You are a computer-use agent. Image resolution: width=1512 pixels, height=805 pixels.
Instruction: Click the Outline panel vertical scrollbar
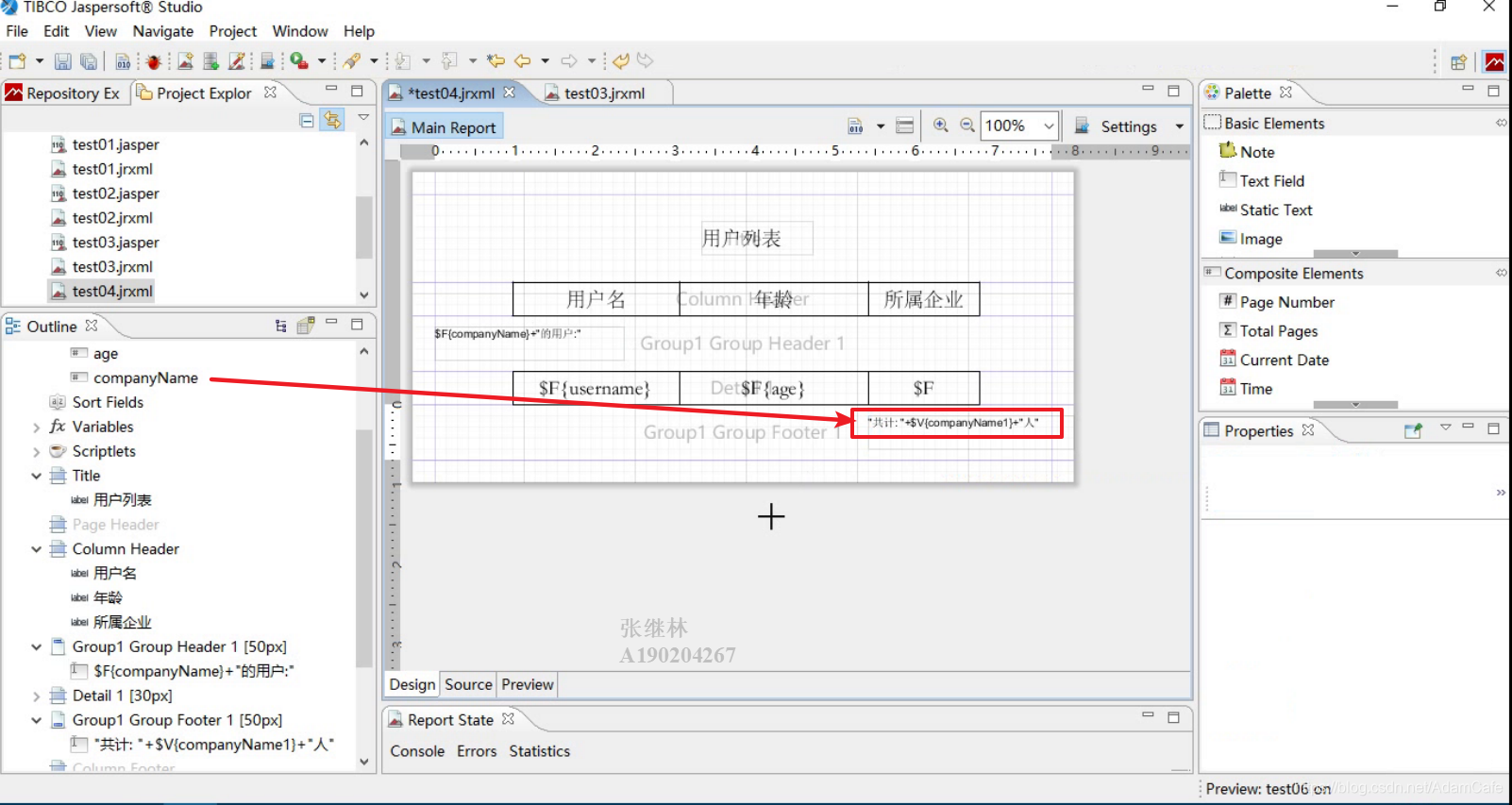(x=364, y=547)
